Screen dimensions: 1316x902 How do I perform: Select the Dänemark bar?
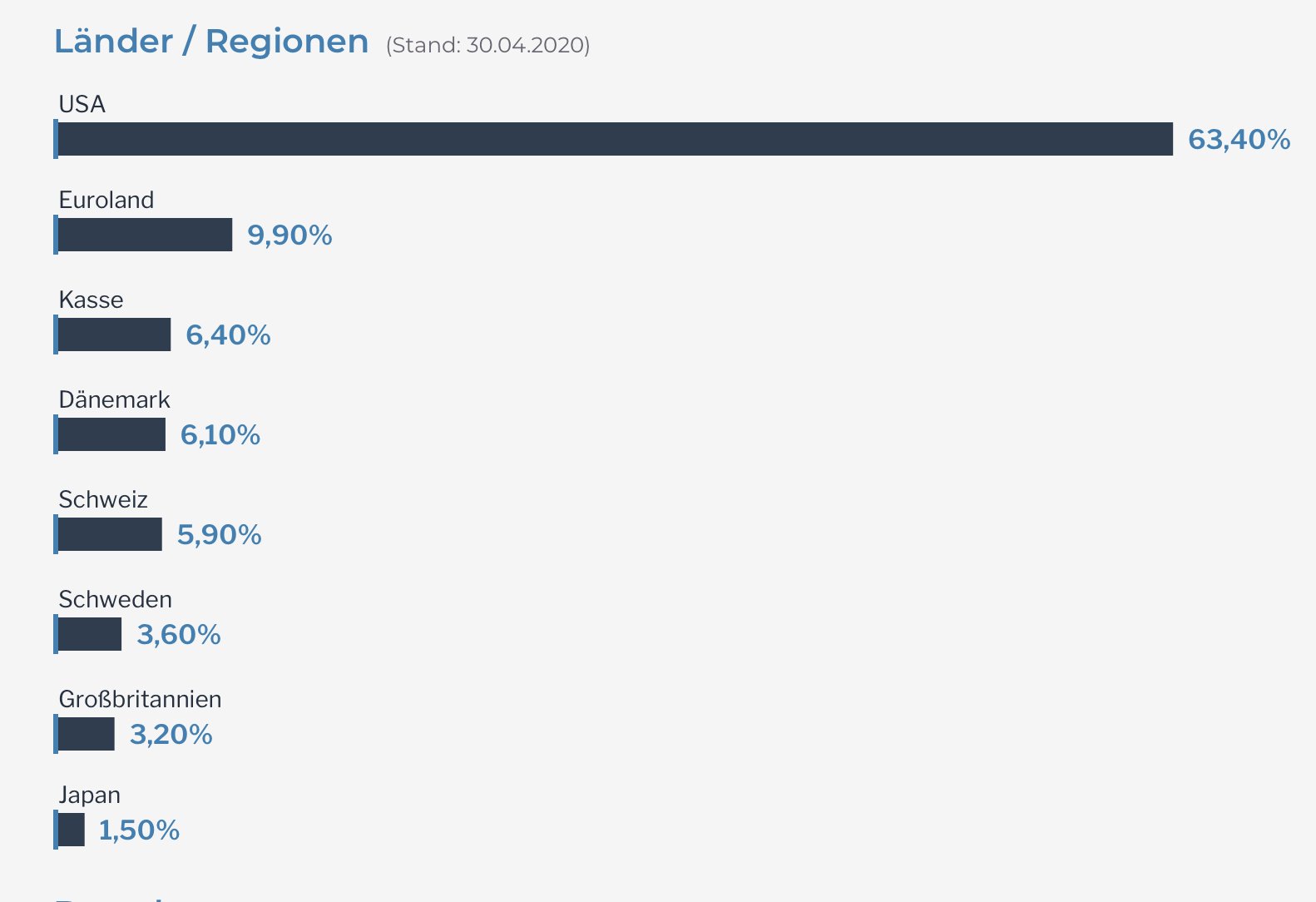[x=111, y=434]
